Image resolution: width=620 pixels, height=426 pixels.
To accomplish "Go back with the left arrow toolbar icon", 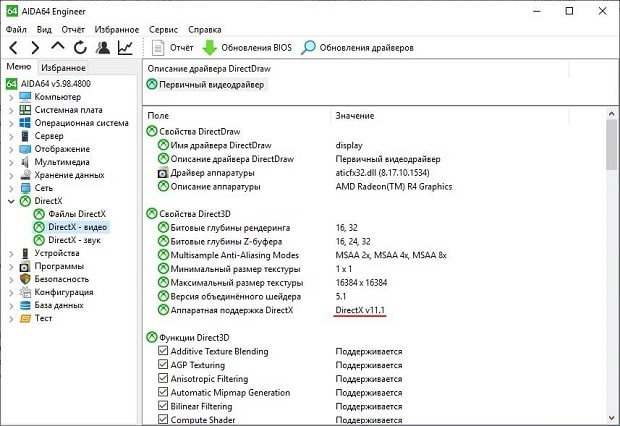I will [x=13, y=48].
